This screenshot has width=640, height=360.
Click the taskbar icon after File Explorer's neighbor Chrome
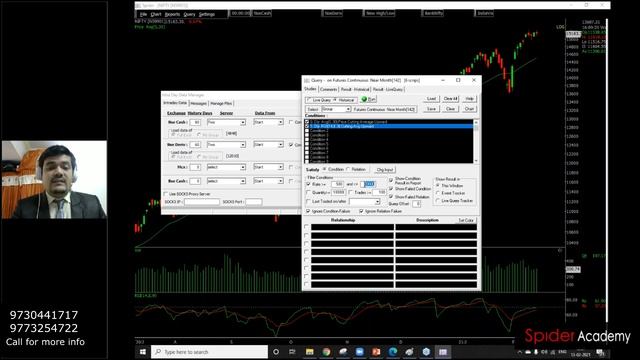pos(343,352)
